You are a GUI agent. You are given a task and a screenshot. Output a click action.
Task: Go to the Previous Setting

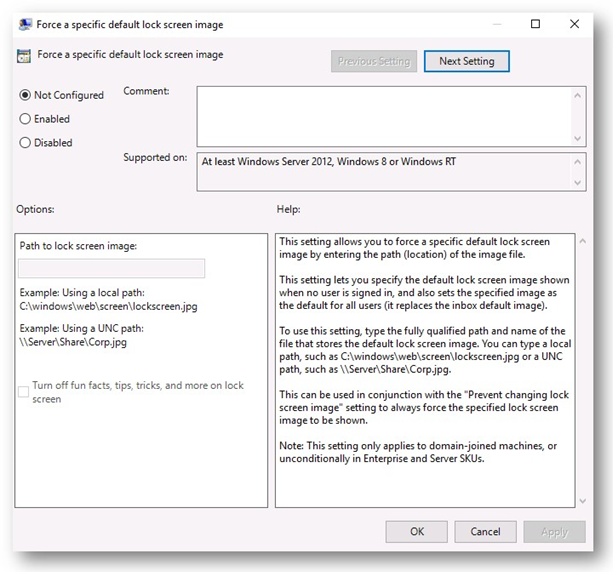(373, 61)
